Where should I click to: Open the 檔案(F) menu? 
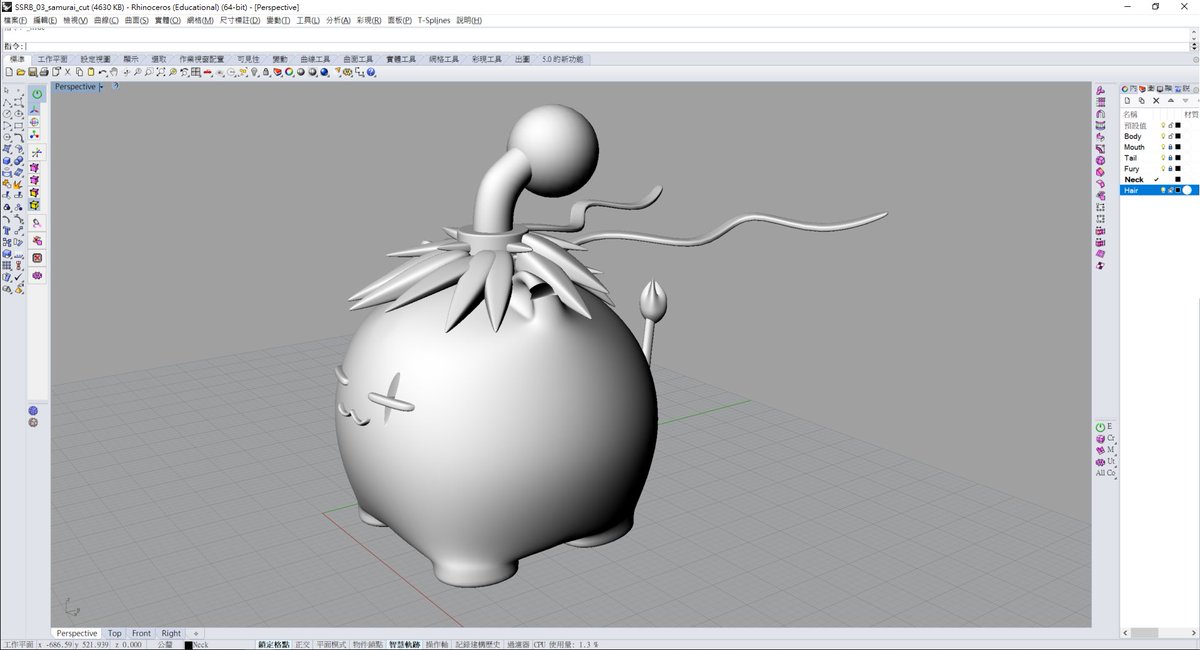(16, 20)
